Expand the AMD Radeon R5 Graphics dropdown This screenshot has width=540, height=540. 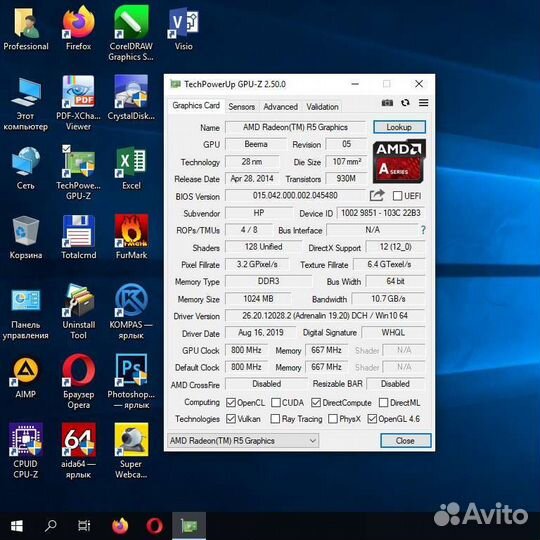[x=243, y=440]
